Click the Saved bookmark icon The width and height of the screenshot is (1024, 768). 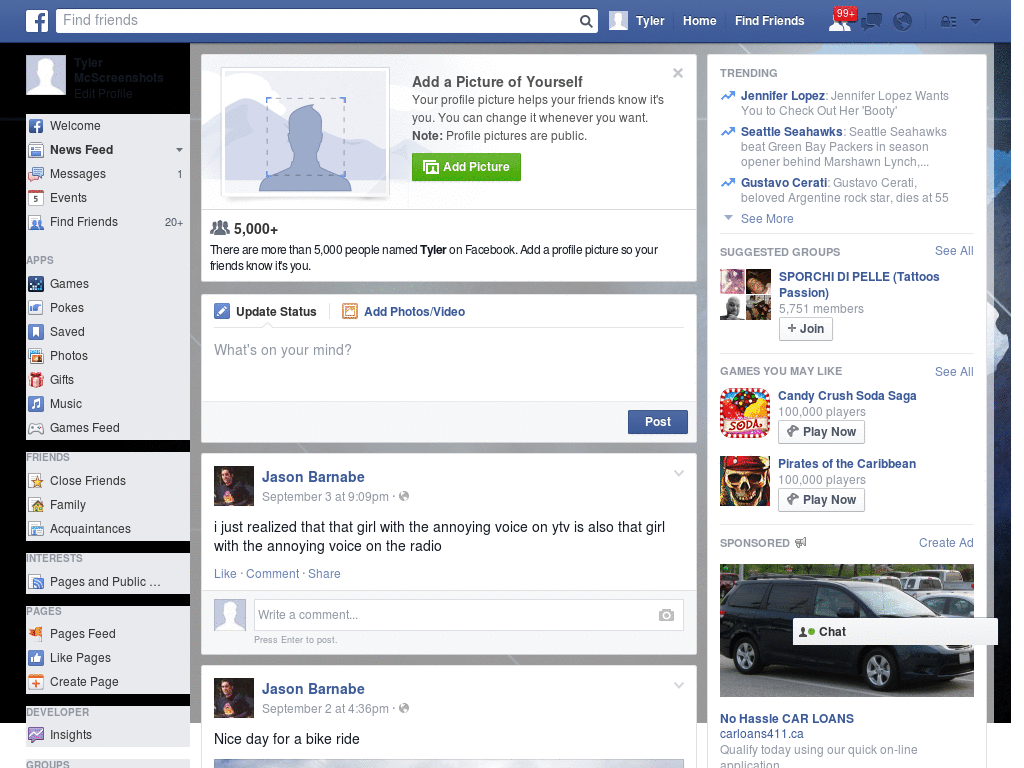tap(36, 332)
